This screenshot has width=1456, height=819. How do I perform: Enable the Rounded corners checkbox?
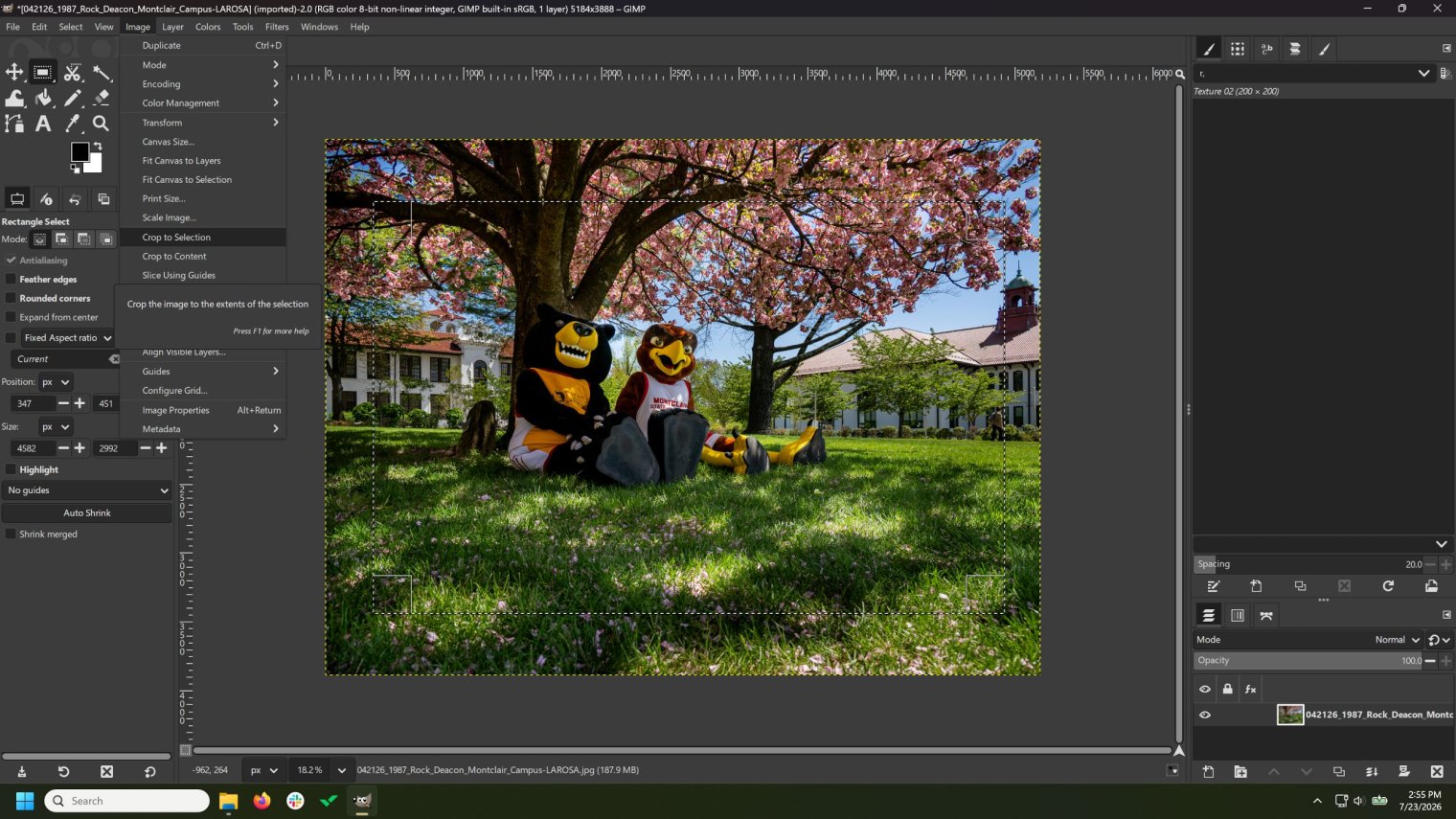[x=11, y=299]
